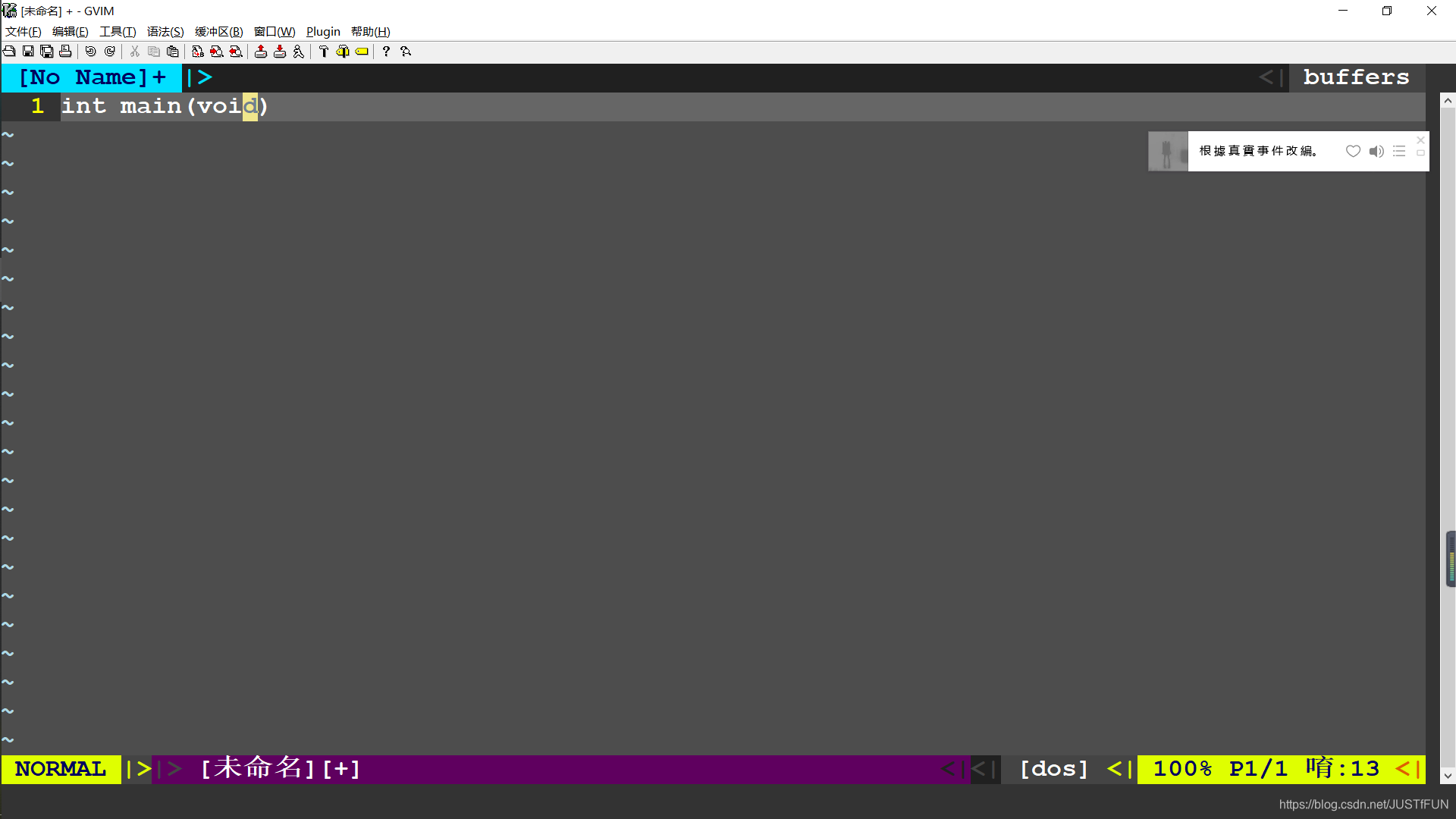Open the Plugin menu

pyautogui.click(x=323, y=32)
